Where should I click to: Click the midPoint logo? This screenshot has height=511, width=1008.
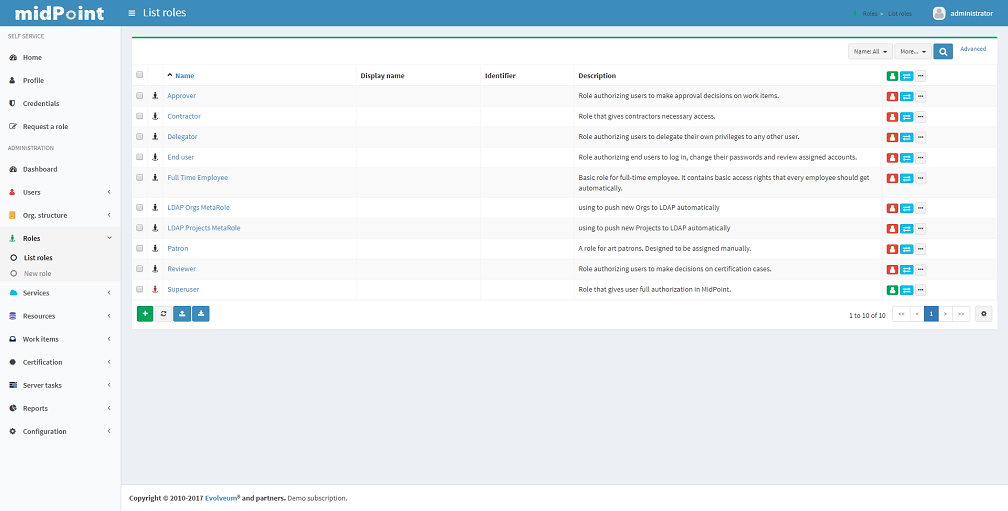coord(59,13)
